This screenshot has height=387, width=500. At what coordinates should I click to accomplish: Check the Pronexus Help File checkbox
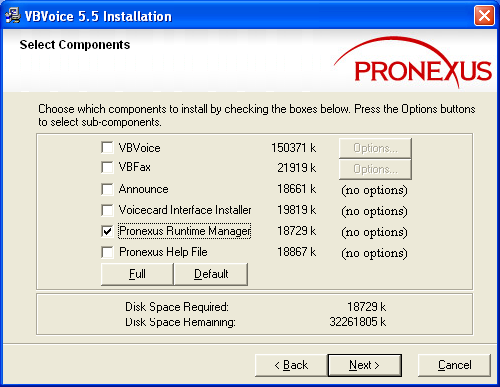107,252
